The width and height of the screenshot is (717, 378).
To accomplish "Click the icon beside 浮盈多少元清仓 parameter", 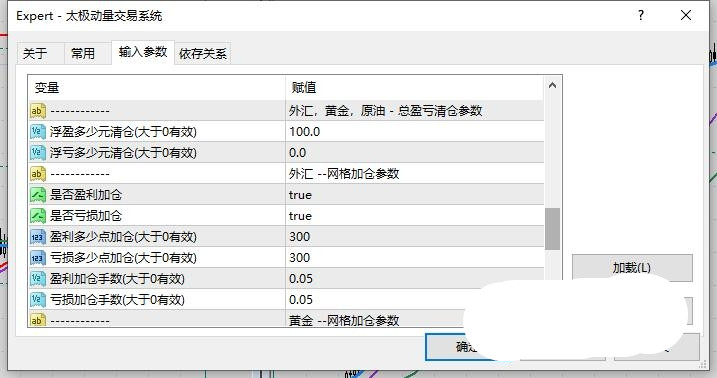I will (x=38, y=132).
